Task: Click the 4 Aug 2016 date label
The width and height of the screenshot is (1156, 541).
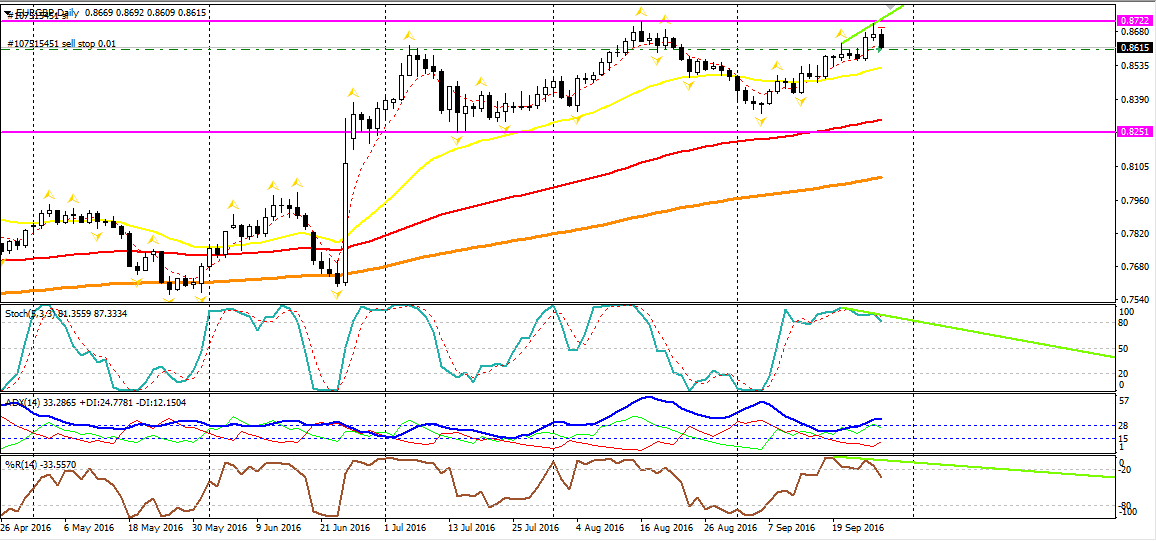Action: pos(600,528)
